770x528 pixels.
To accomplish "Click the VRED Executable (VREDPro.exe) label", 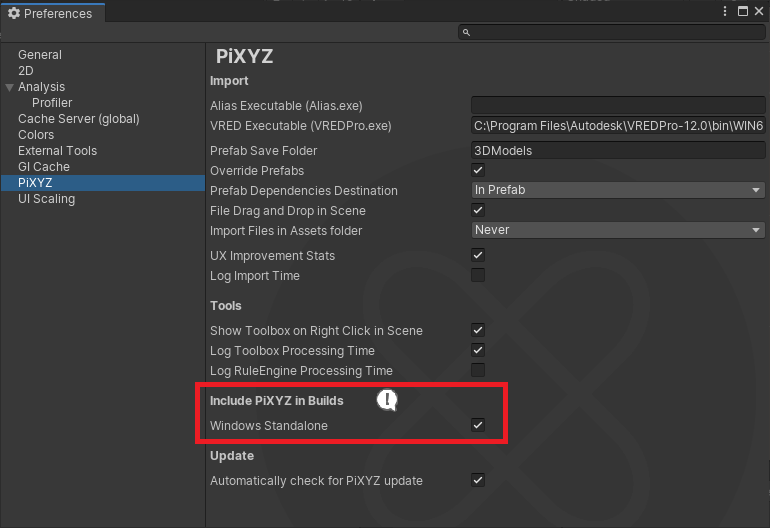I will point(301,126).
